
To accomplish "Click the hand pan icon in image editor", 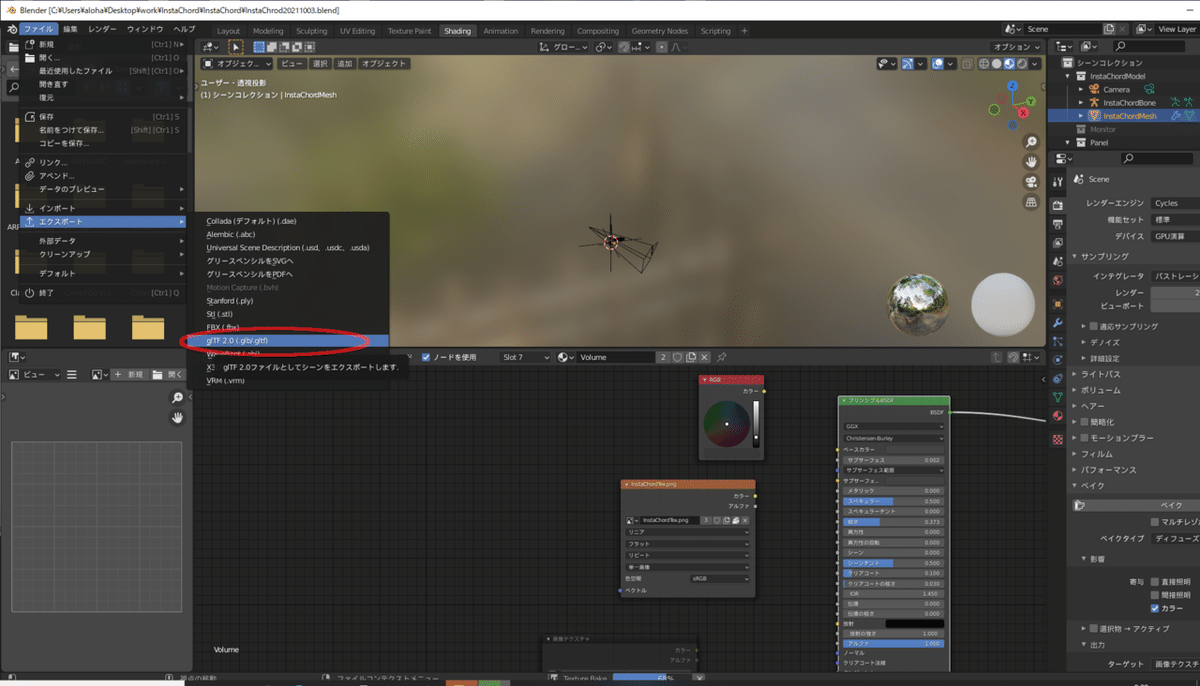I will (x=177, y=417).
